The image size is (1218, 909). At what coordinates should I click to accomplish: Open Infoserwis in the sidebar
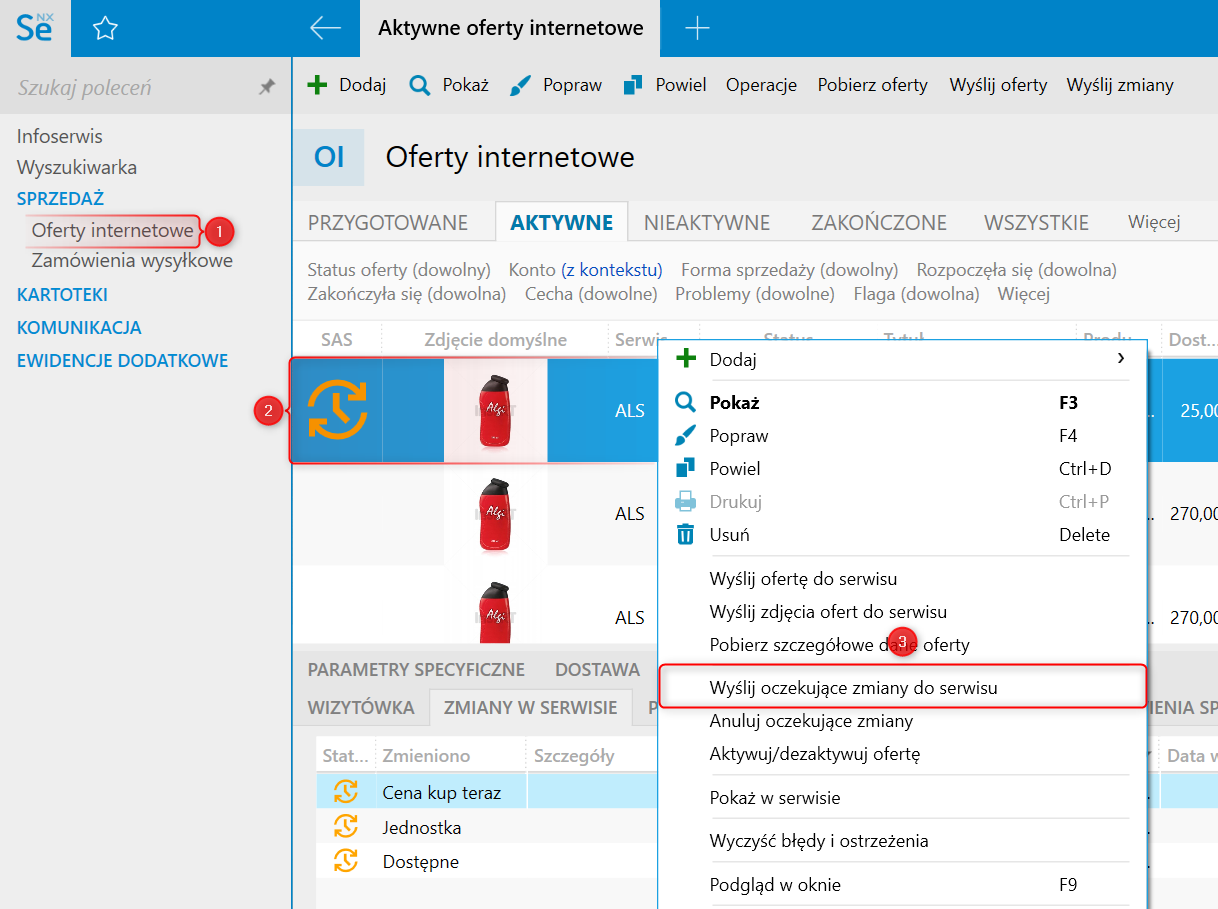pyautogui.click(x=60, y=136)
